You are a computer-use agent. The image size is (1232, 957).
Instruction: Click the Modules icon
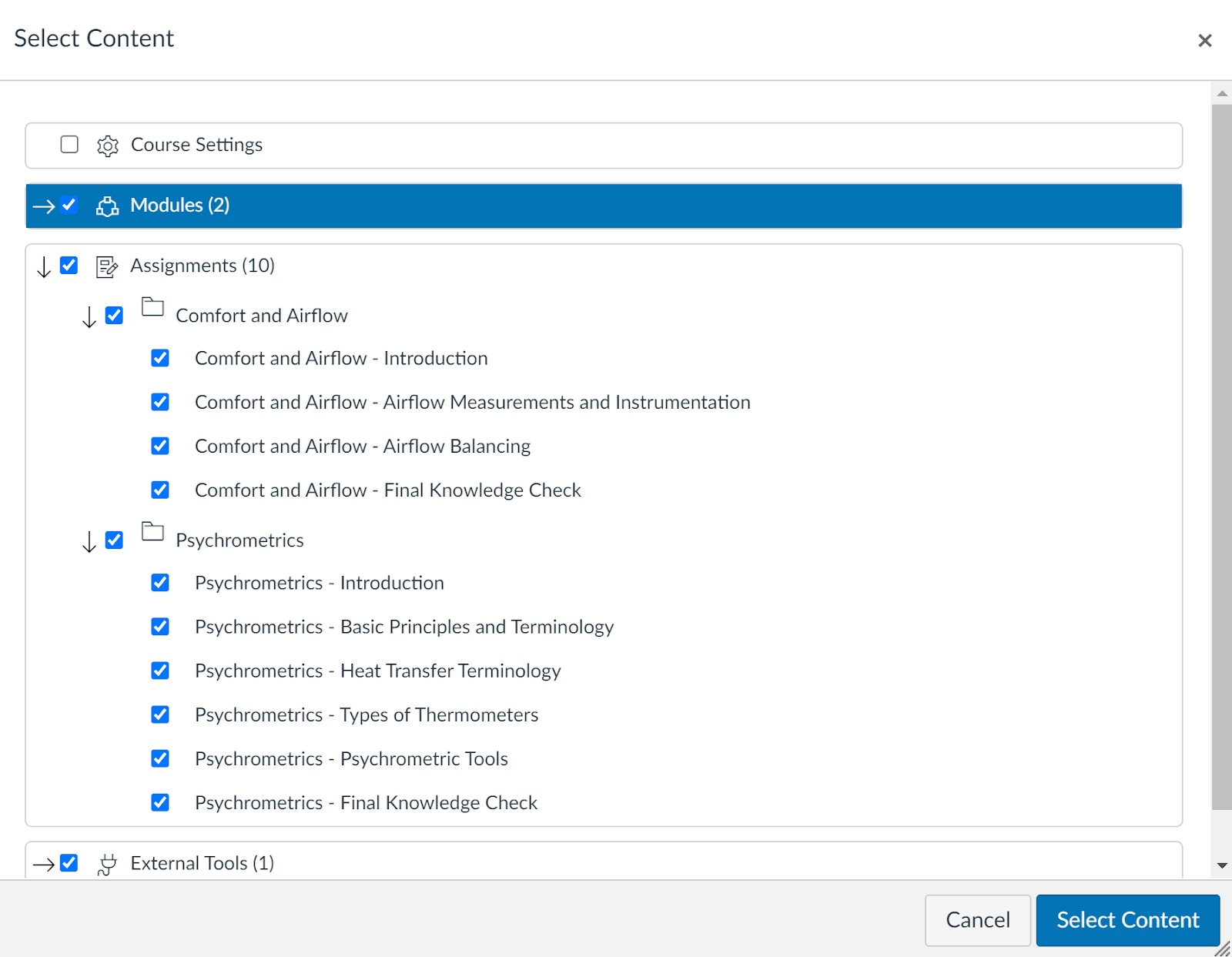click(x=107, y=206)
